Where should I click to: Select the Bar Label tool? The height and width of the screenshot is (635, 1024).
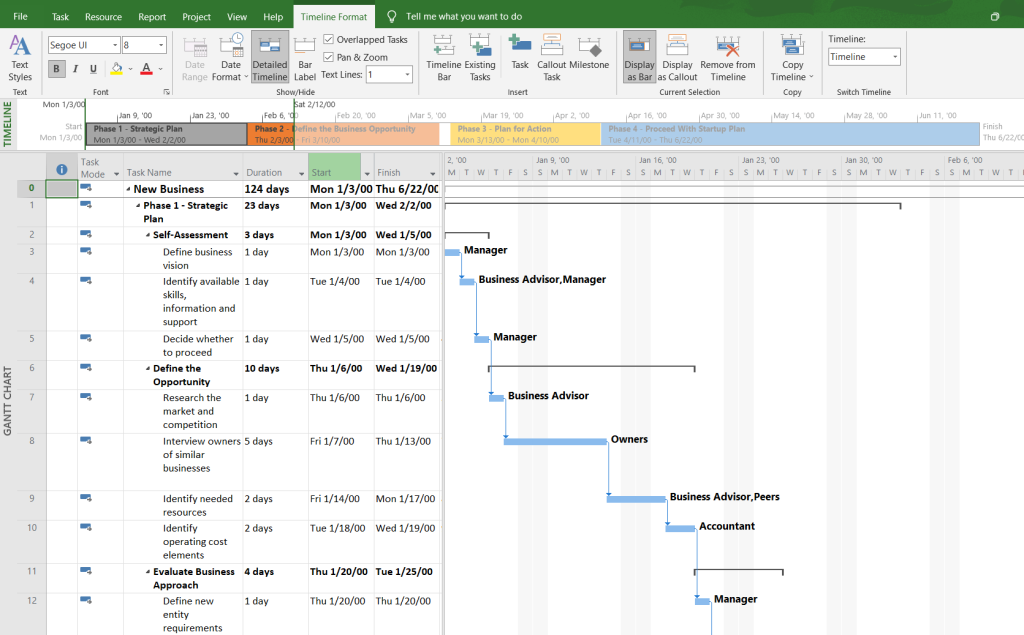pyautogui.click(x=305, y=56)
